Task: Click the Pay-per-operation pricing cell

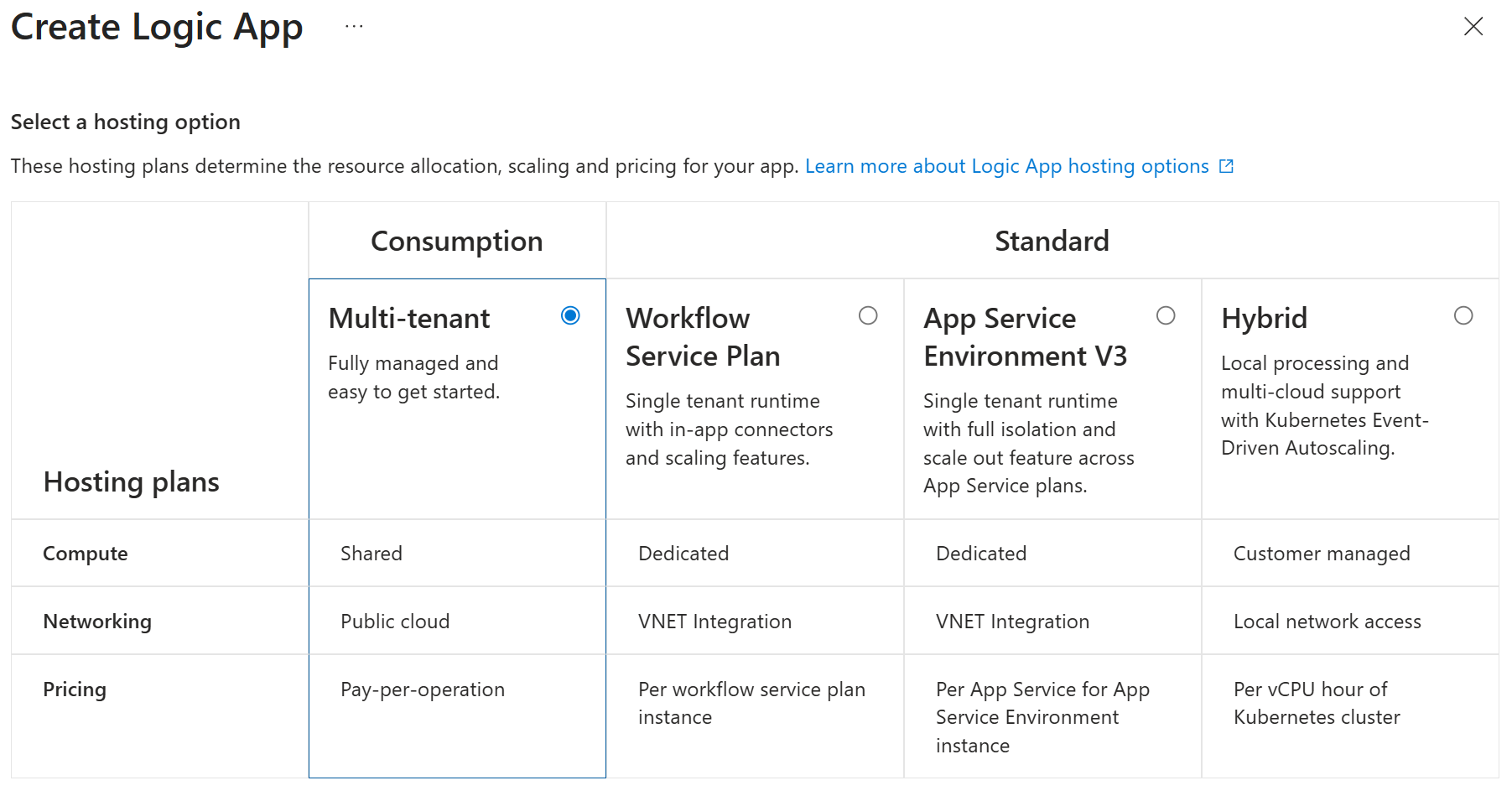Action: (423, 689)
